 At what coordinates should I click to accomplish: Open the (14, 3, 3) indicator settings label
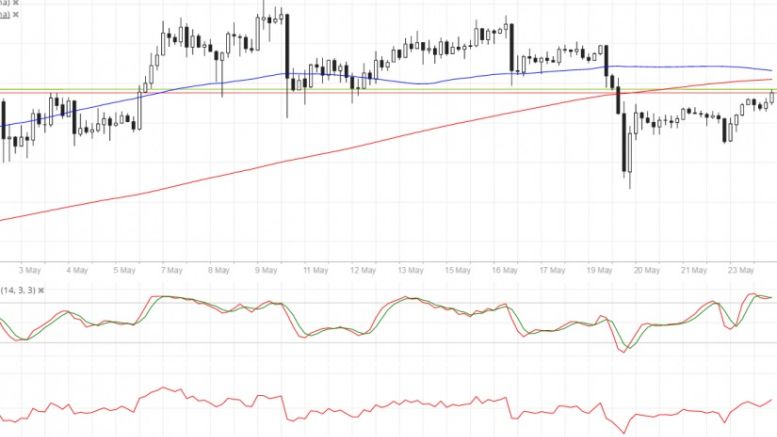point(18,290)
